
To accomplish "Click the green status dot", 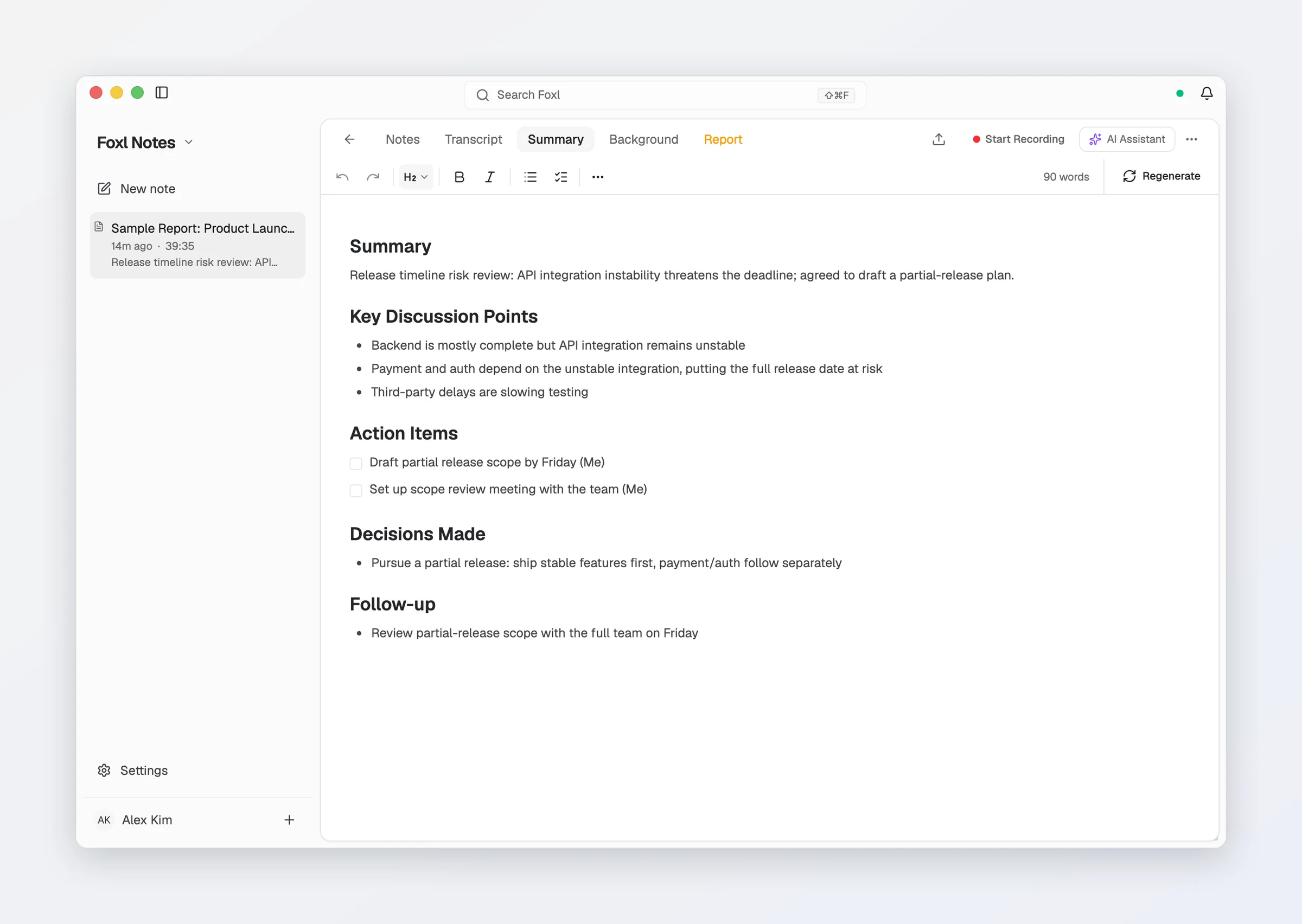I will coord(1179,93).
